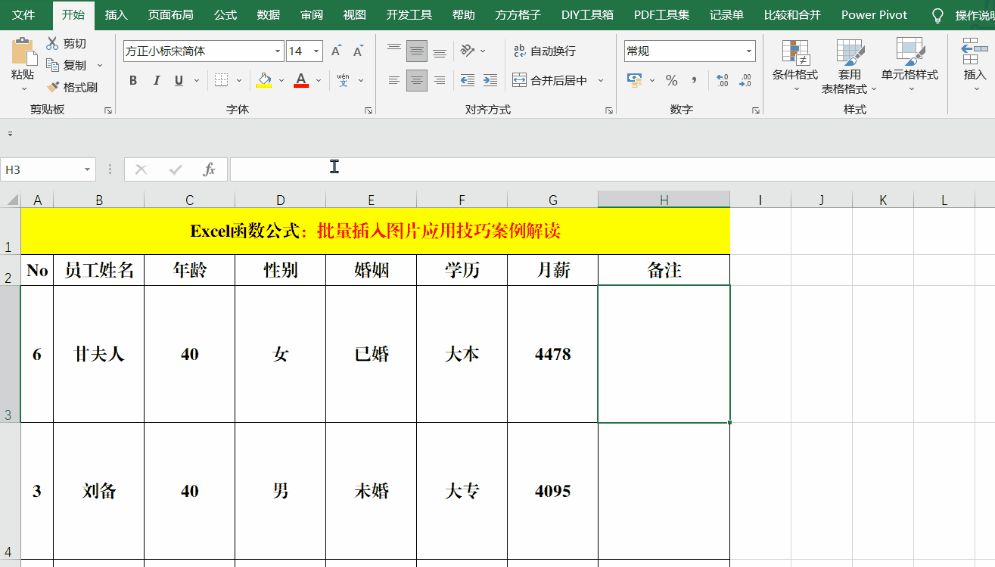Select the entire sheet corner button
995x567 pixels.
(11, 200)
